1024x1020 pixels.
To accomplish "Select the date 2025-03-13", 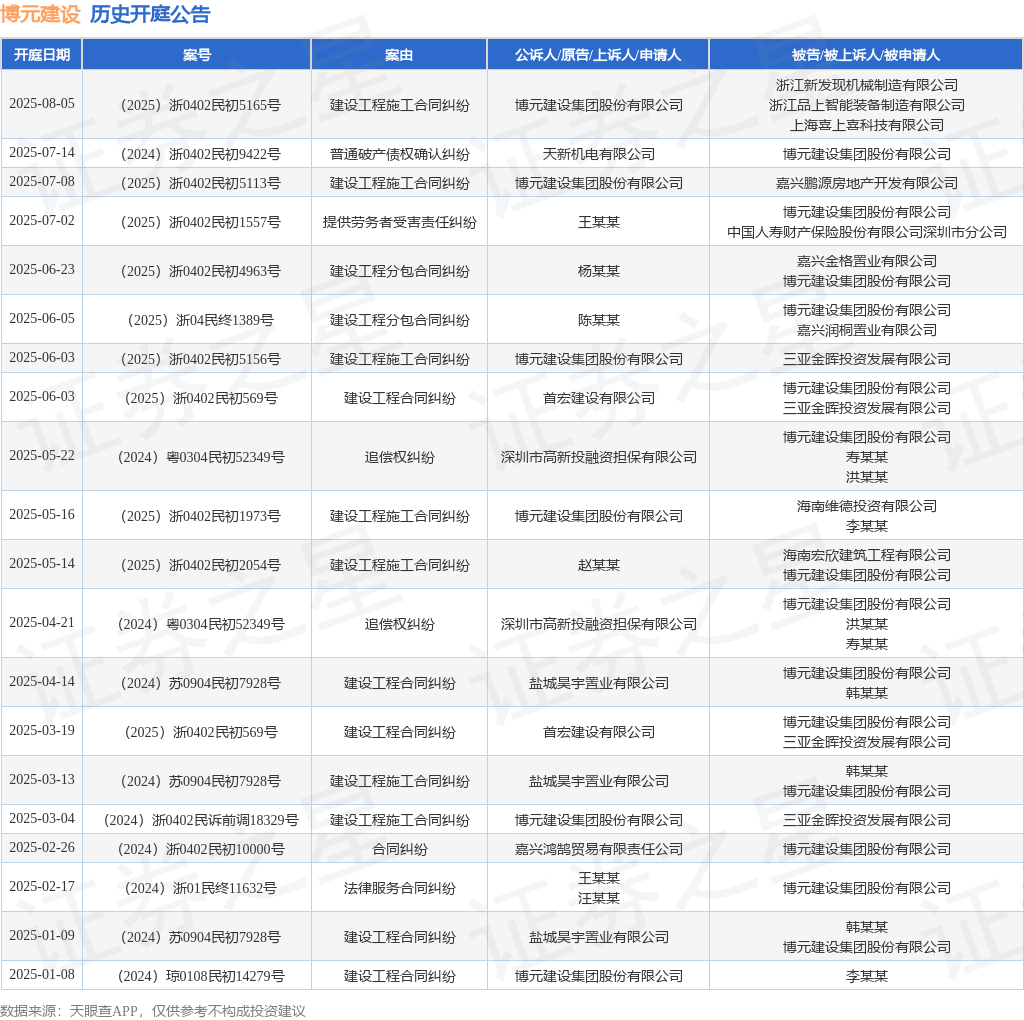I will [42, 780].
